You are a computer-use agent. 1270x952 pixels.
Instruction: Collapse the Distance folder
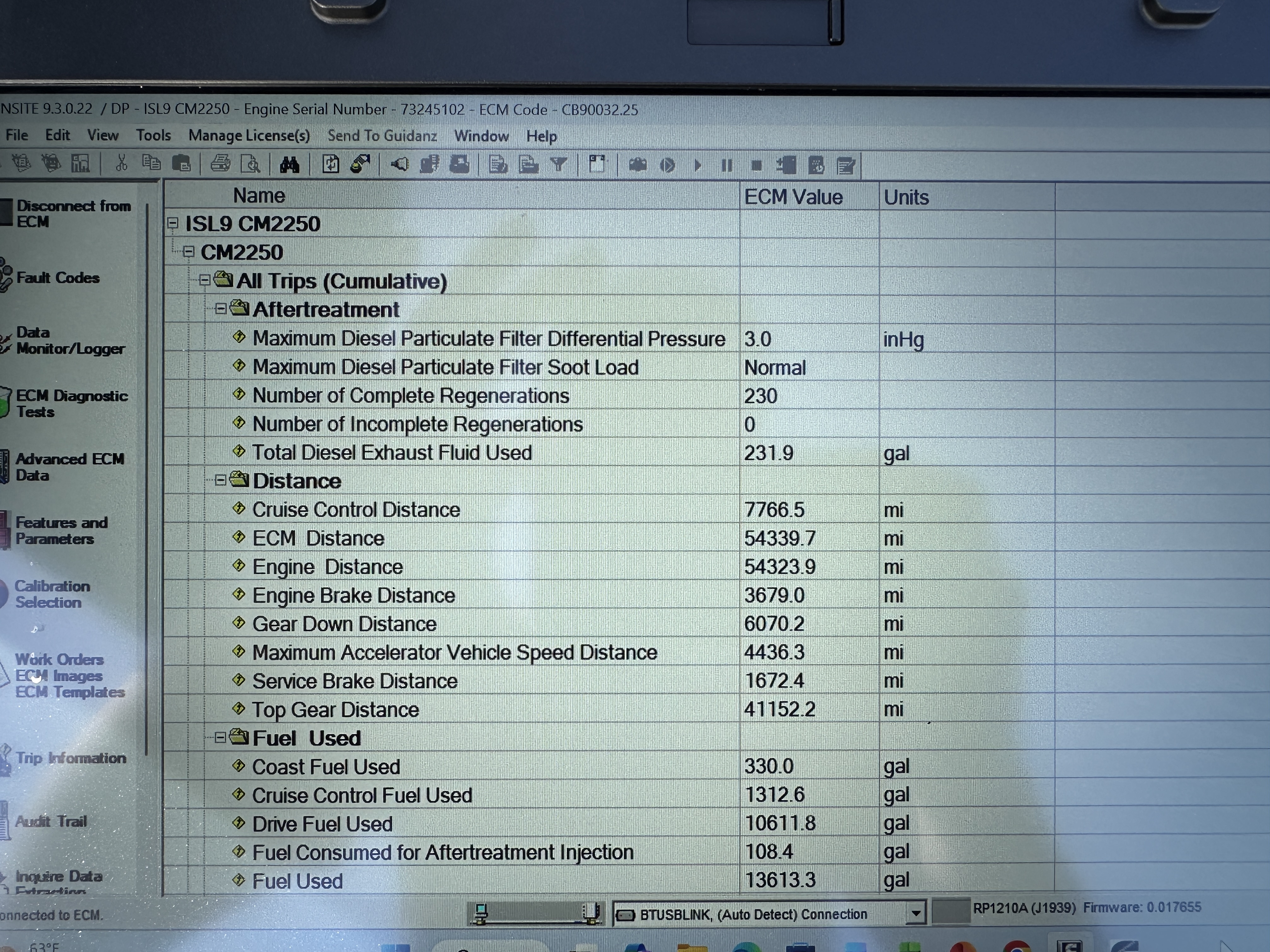click(x=220, y=481)
